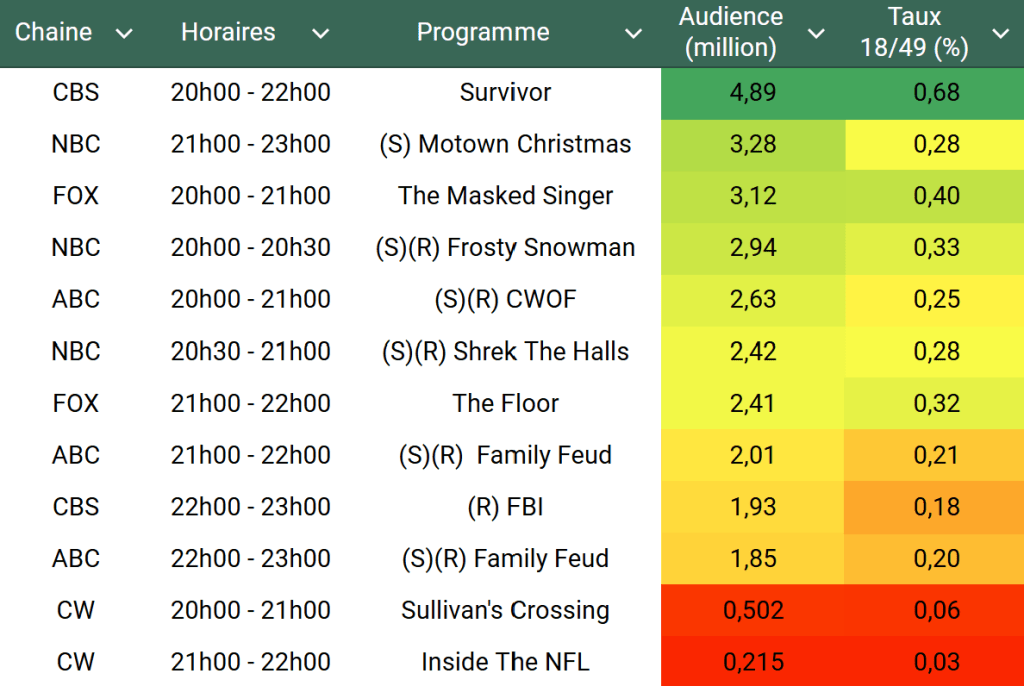Click the Chaine header label

(53, 32)
